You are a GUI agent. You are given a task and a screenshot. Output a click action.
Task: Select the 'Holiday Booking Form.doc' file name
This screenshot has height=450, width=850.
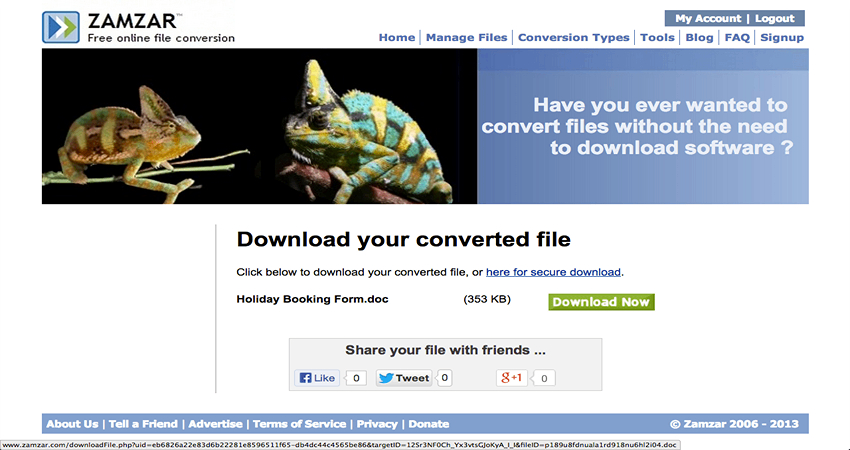[x=312, y=299]
